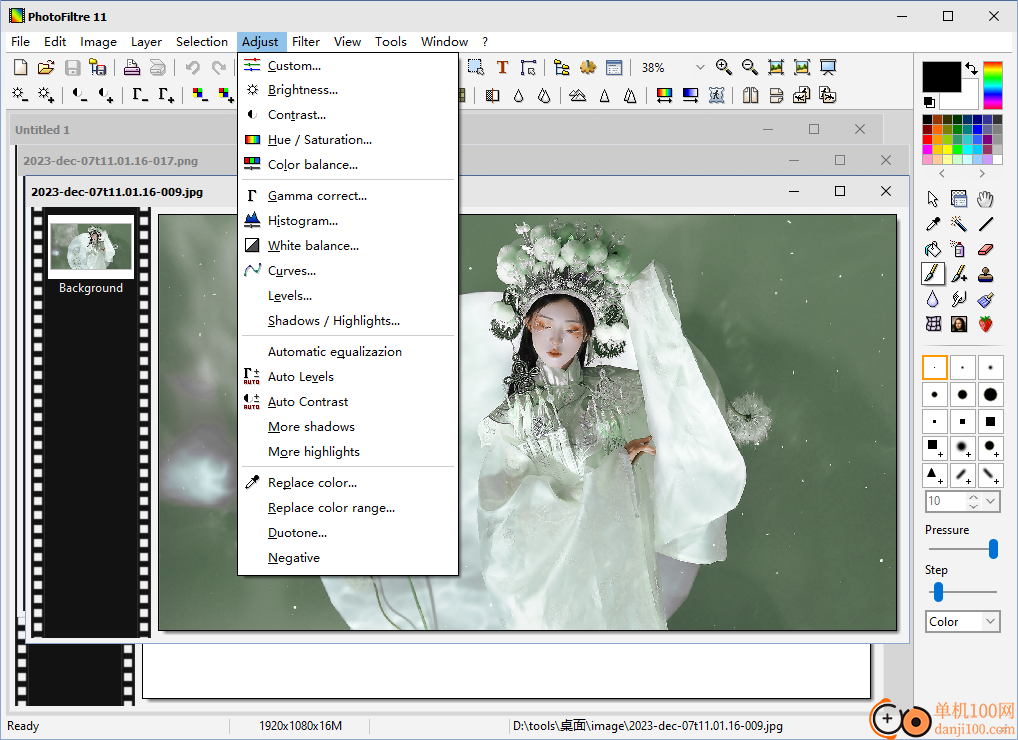
Task: Adjust the Step slider handle
Action: pos(938,591)
